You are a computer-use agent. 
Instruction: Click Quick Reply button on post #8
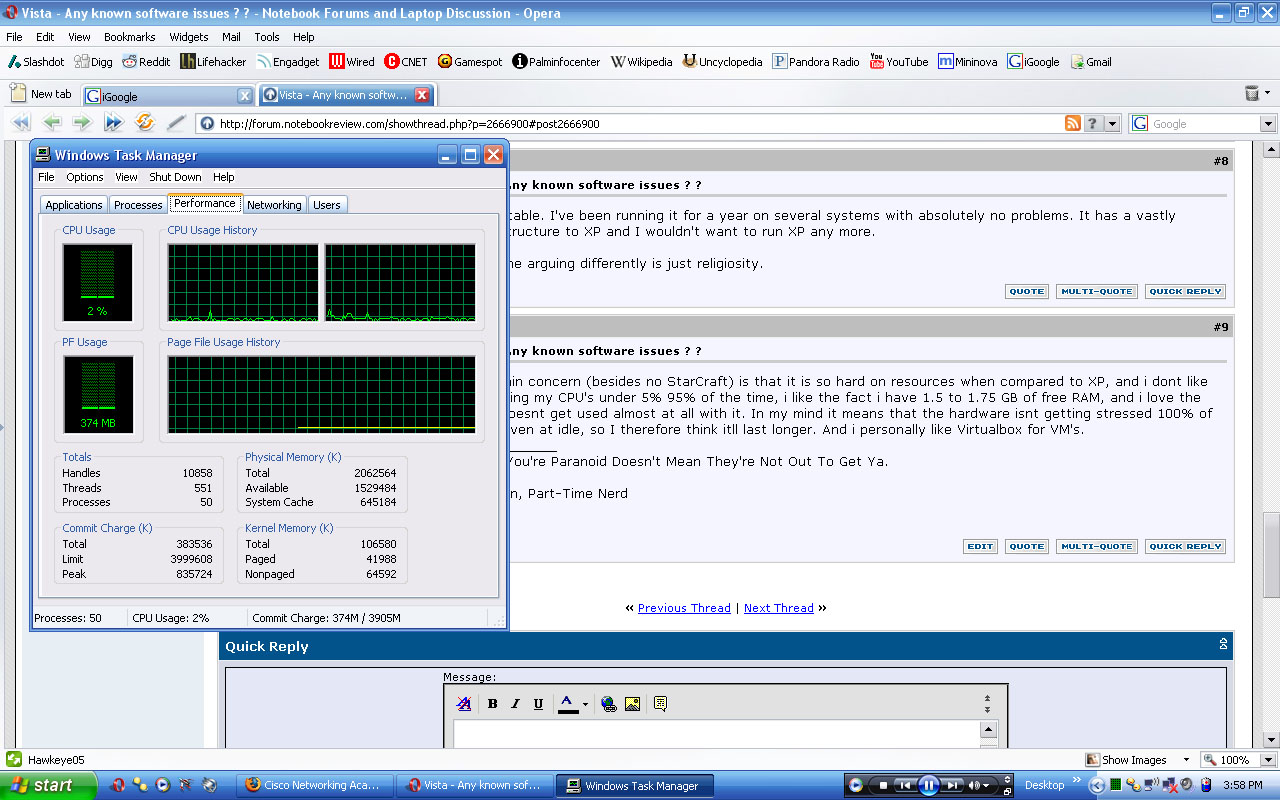pos(1185,291)
